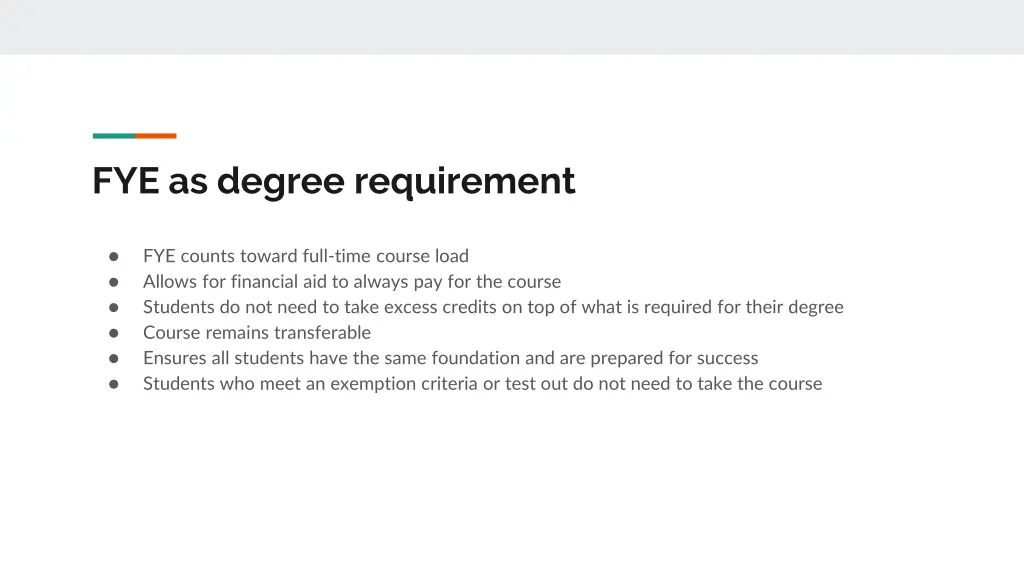Screen dimensions: 1024x576
Task: Click the bullet dot beside excess credits line
Action: coord(114,307)
